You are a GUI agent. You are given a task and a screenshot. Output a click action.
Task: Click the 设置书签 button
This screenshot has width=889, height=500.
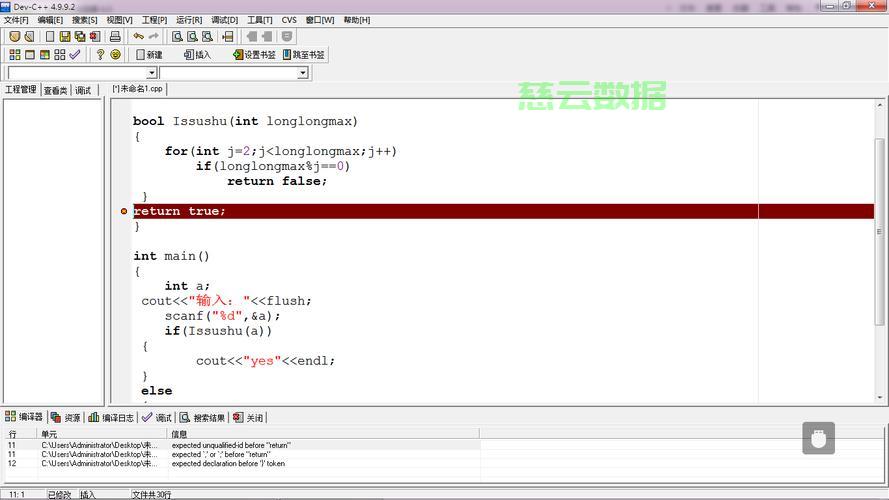[x=253, y=55]
